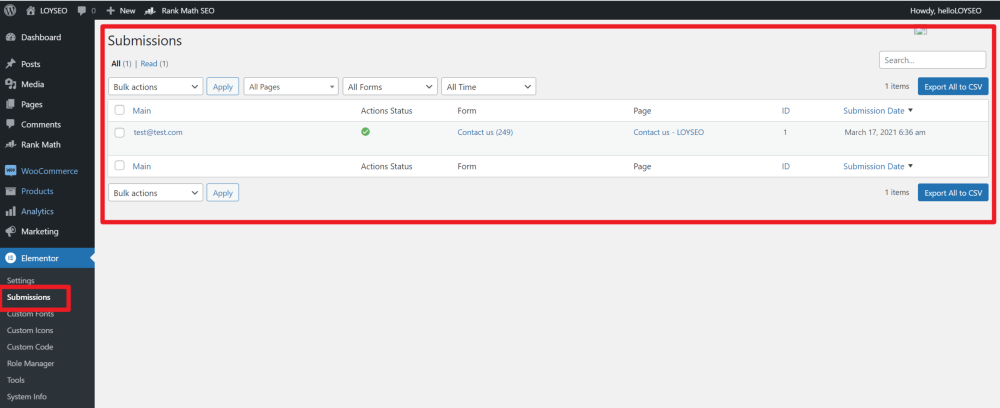Screen dimensions: 1000x408
Task: Open the All Forms filter dropdown
Action: (x=390, y=87)
